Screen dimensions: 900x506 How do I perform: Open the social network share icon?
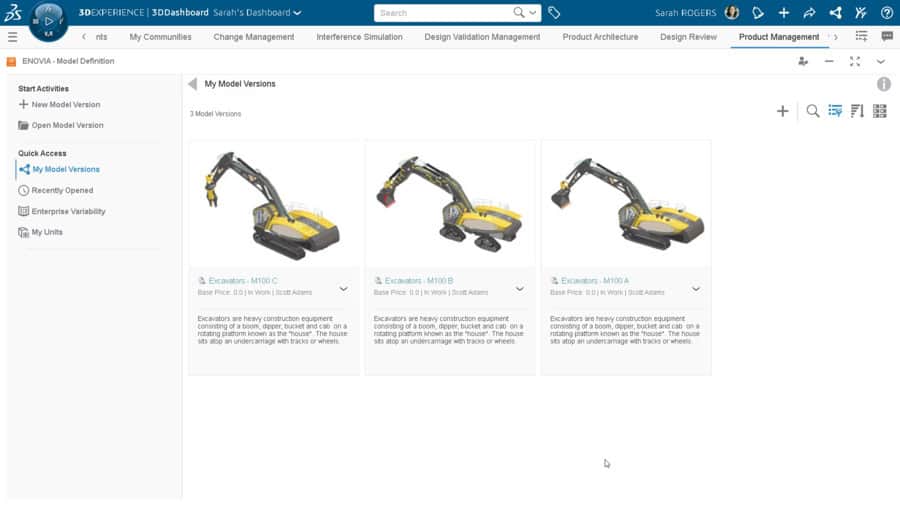[x=836, y=13]
